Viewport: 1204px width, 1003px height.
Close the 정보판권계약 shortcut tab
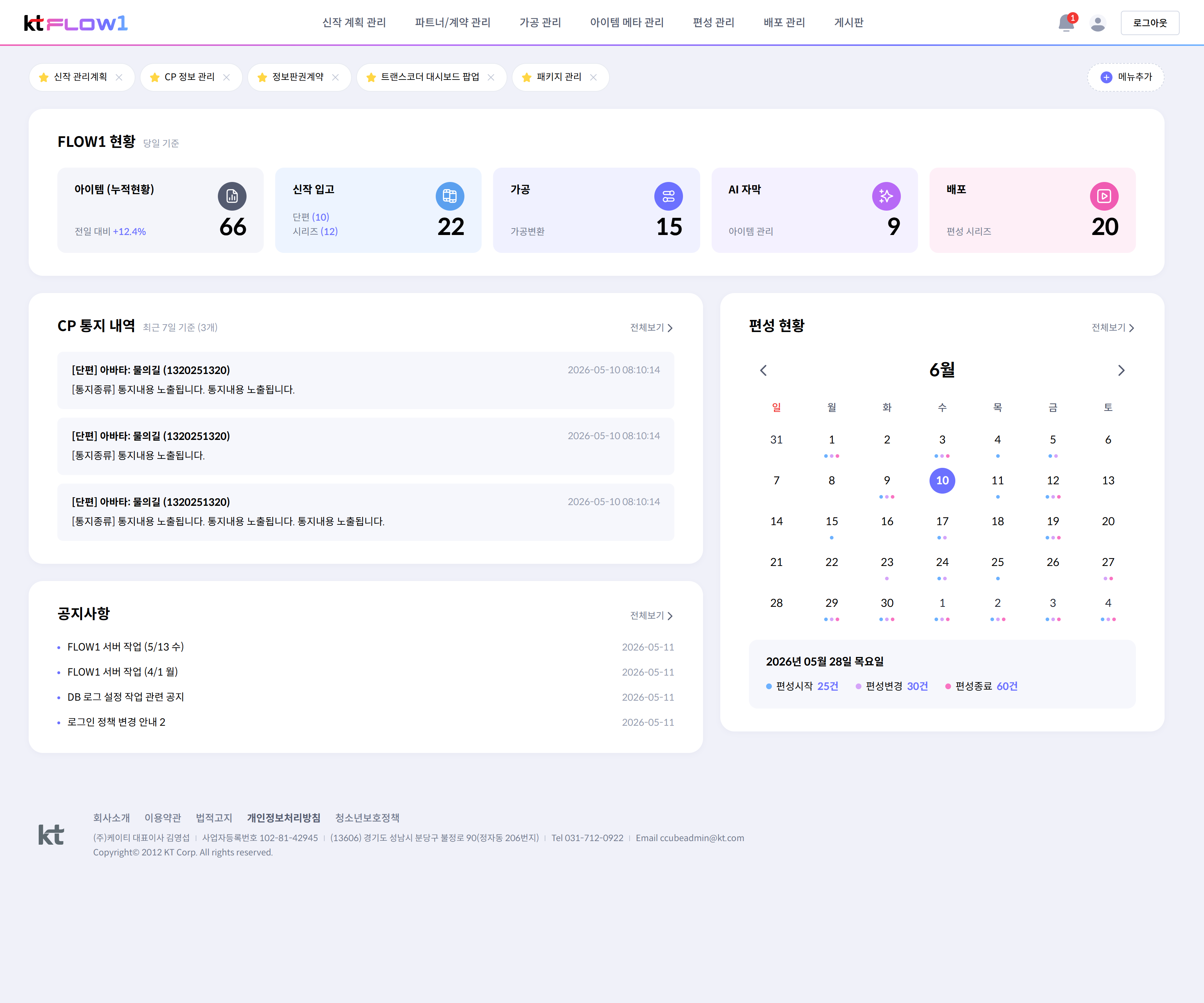pos(335,77)
